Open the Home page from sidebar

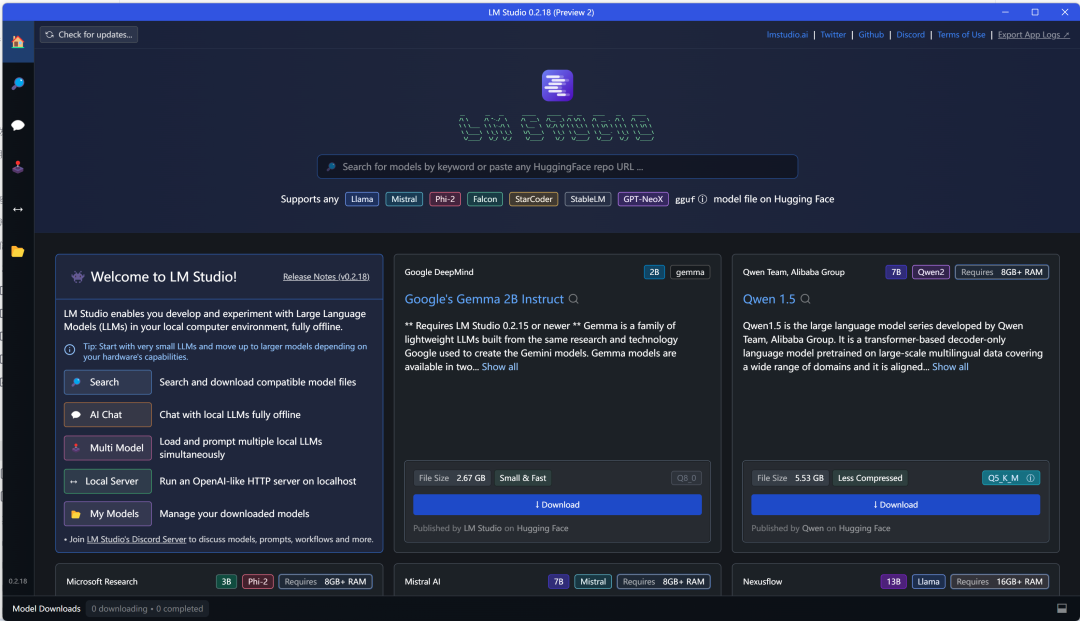pos(18,42)
